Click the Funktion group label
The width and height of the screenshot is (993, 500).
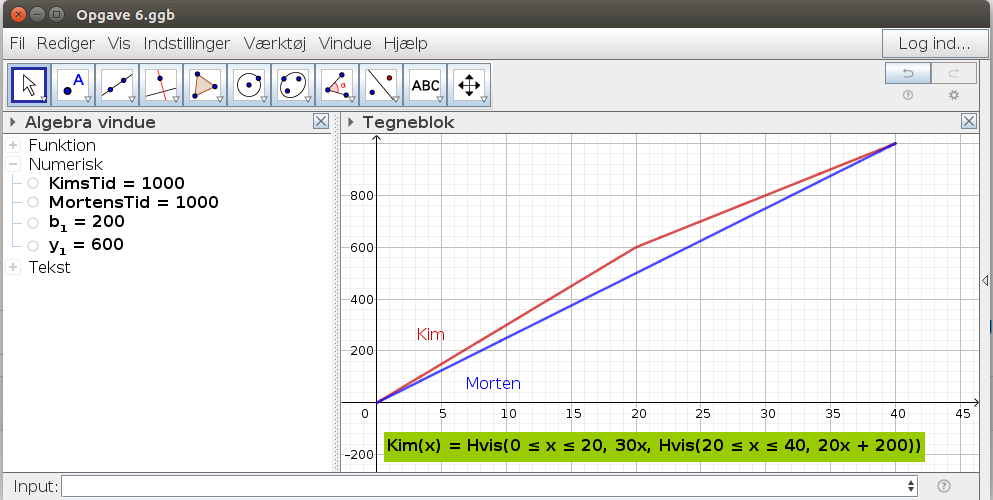coord(62,145)
